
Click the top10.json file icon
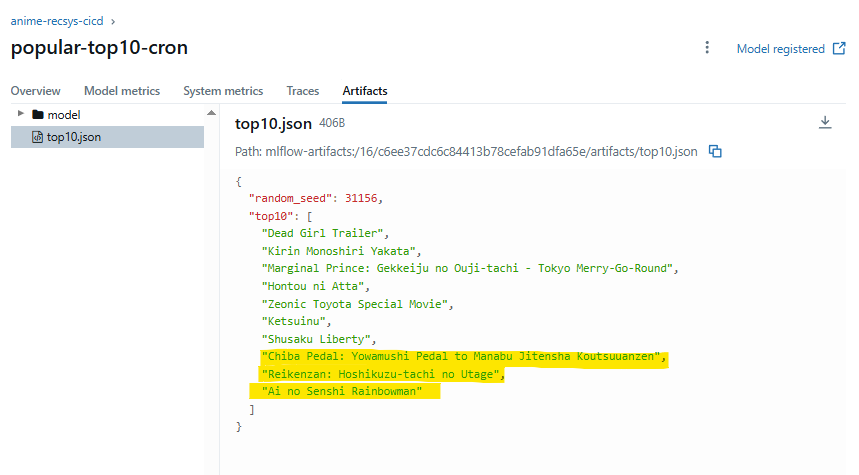click(x=37, y=137)
